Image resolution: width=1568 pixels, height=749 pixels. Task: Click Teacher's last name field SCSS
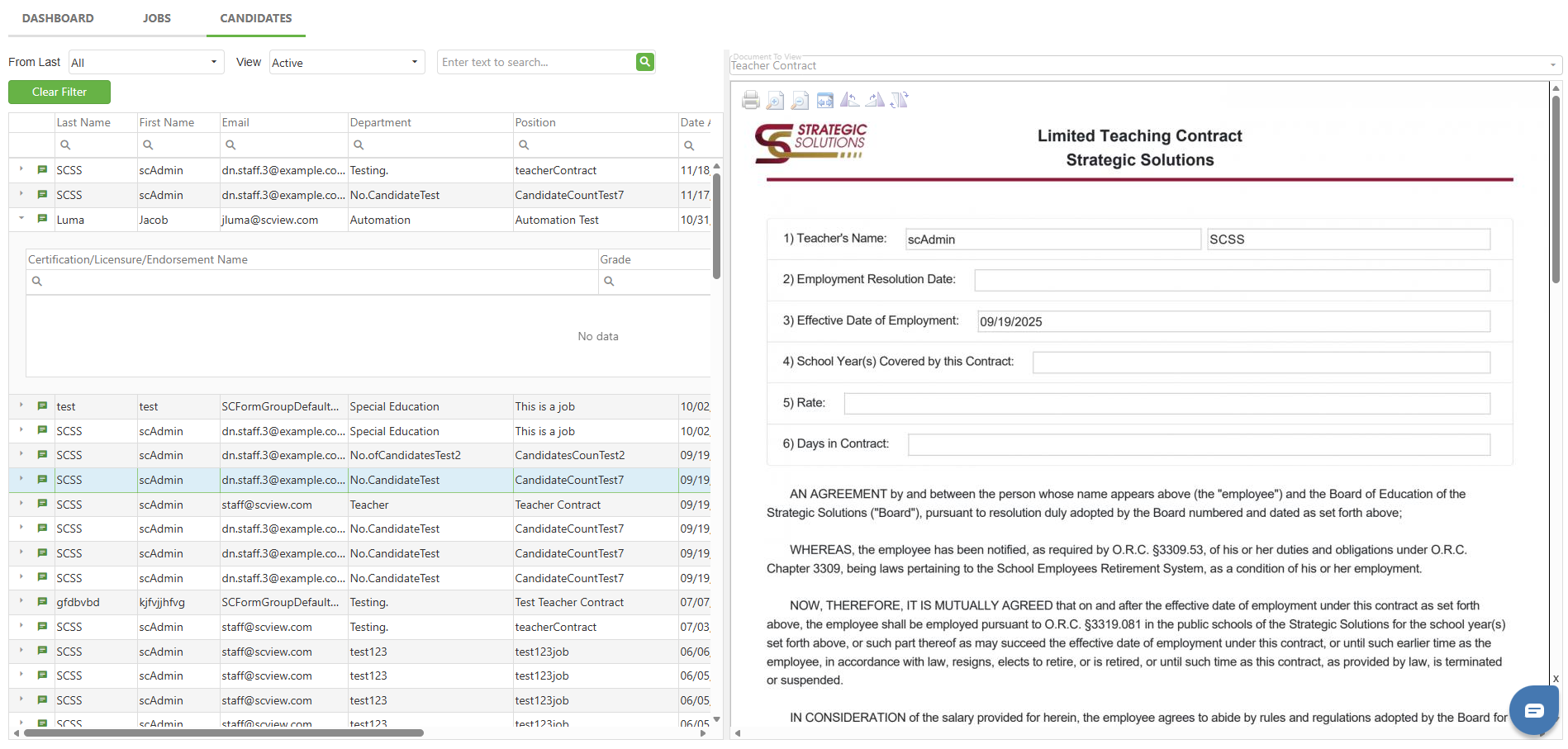point(1349,239)
